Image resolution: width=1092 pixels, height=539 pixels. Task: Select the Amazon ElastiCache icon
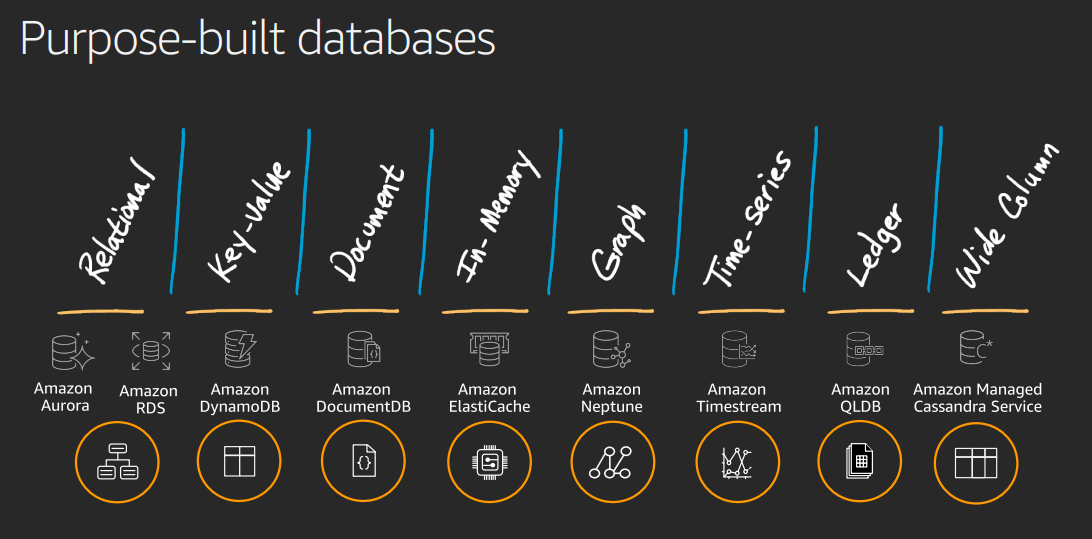pyautogui.click(x=487, y=349)
